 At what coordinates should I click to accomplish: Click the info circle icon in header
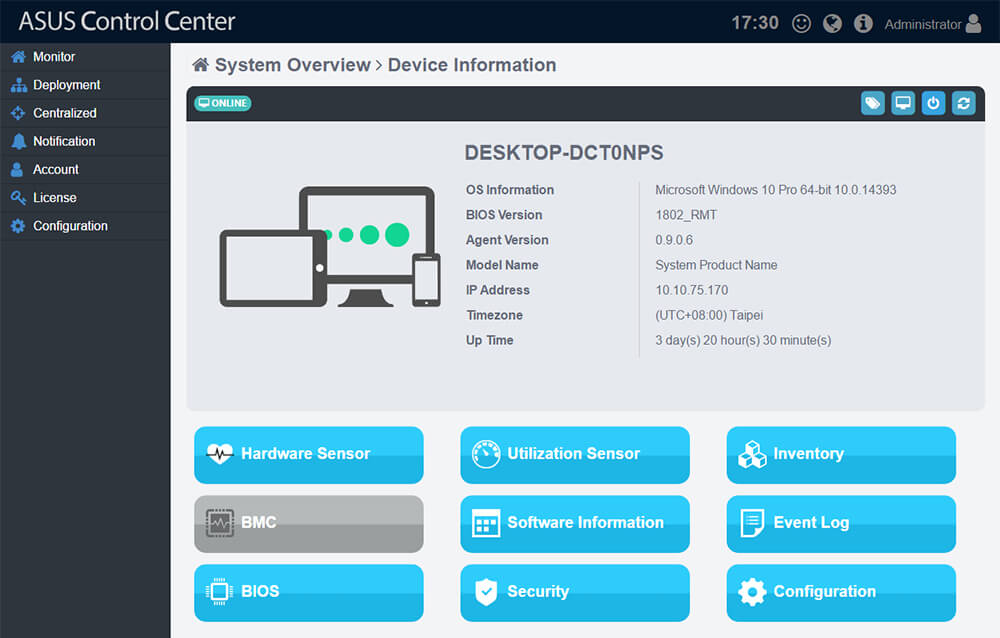click(863, 24)
